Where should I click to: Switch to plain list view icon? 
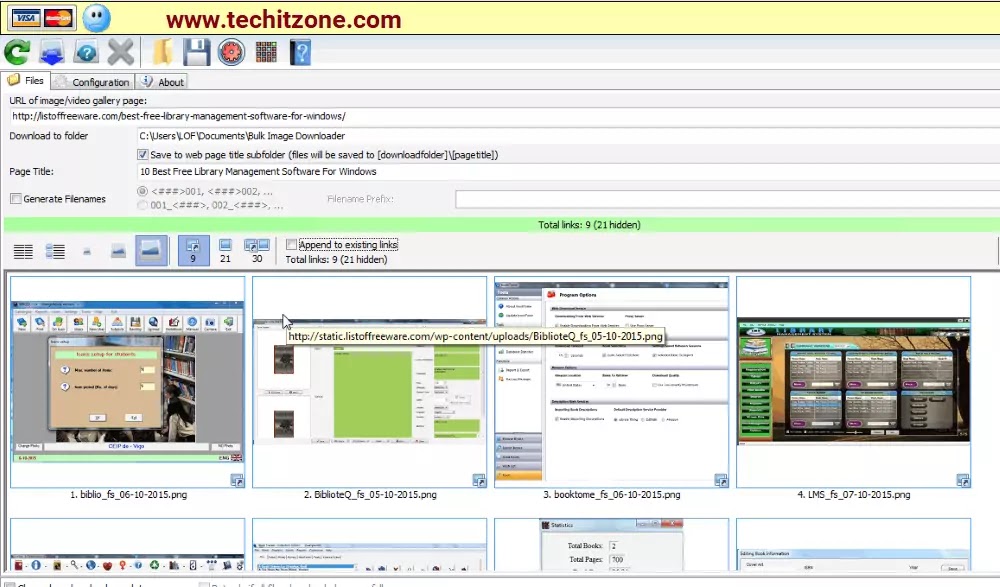(23, 251)
